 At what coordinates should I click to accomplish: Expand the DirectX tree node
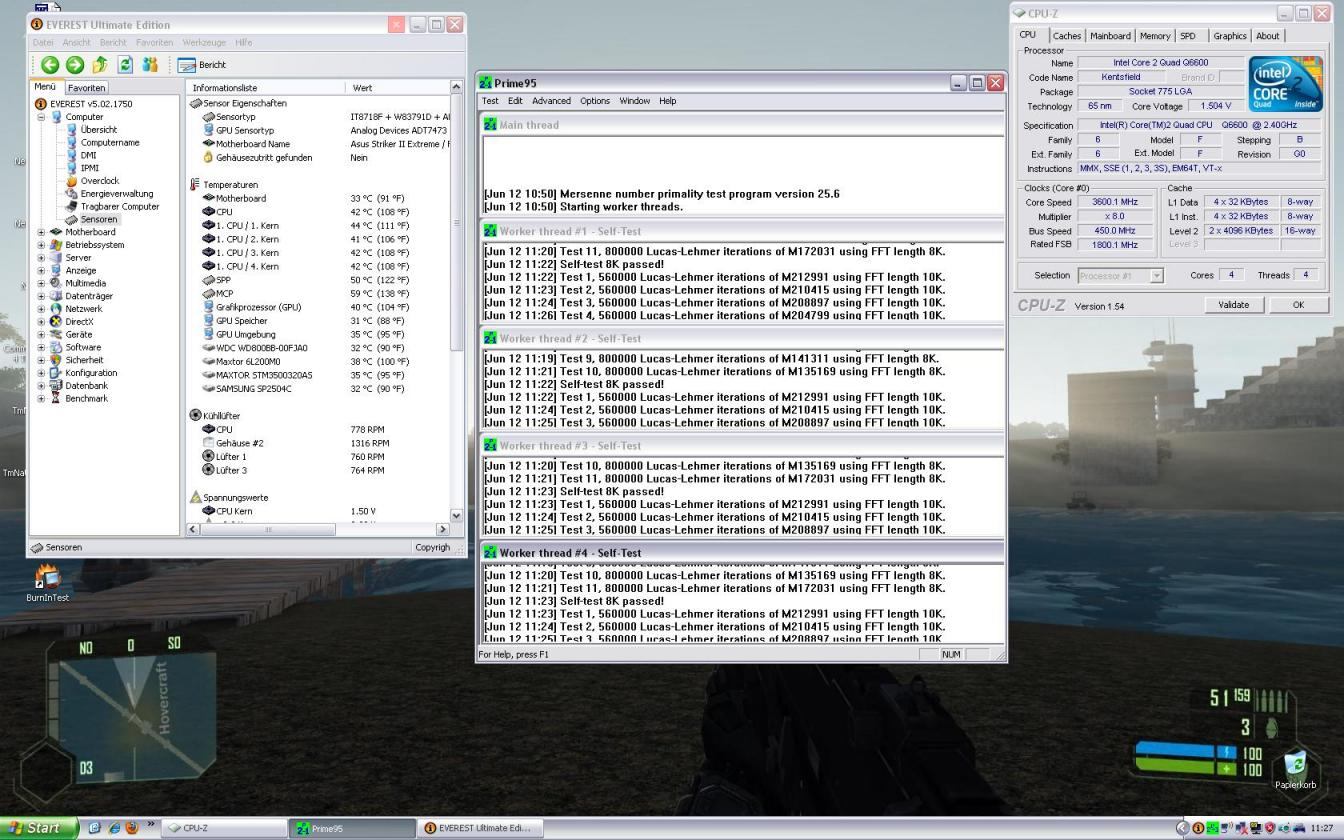[x=42, y=322]
